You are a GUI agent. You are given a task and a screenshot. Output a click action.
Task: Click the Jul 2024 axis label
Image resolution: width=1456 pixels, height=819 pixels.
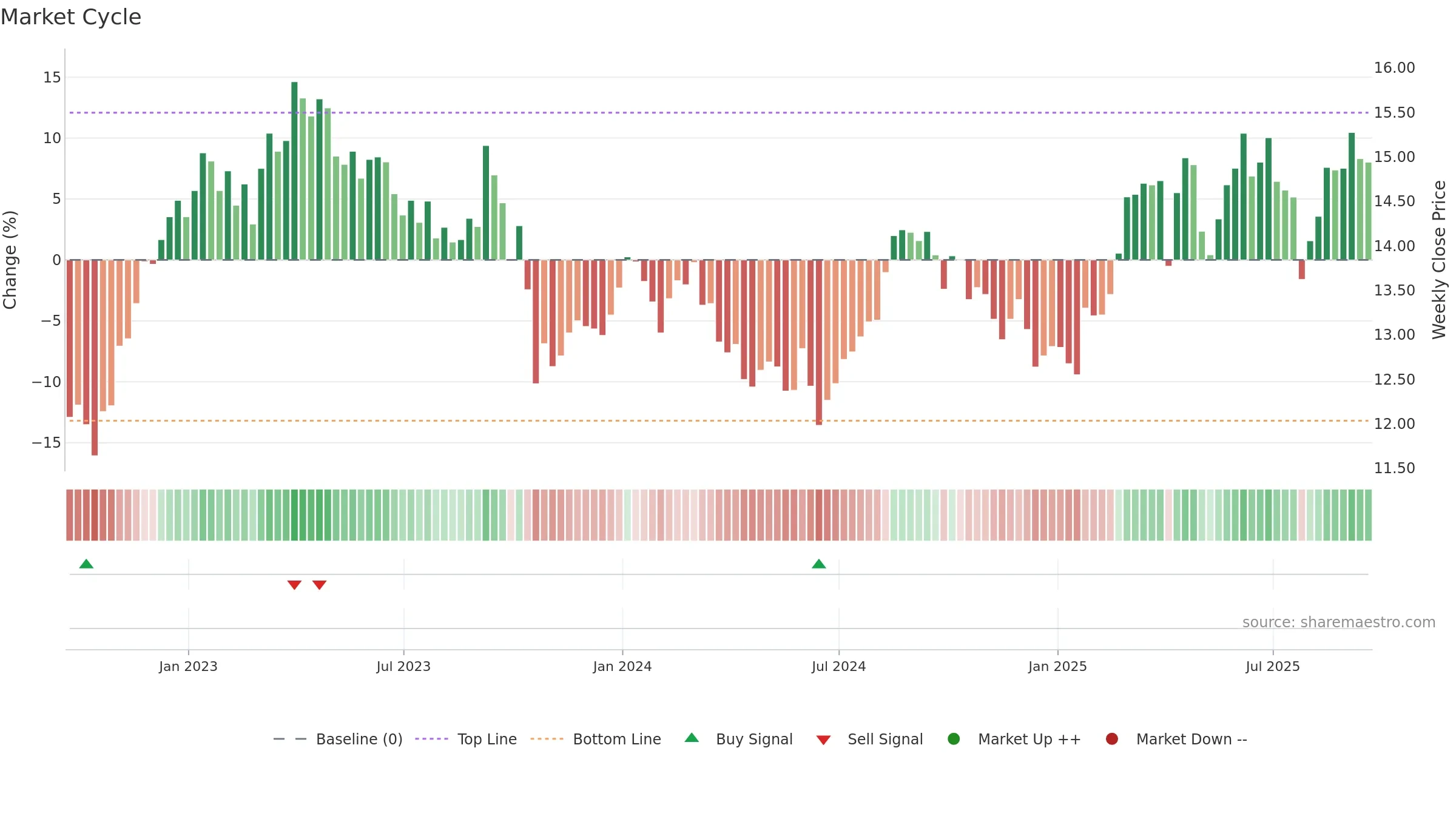(x=839, y=667)
